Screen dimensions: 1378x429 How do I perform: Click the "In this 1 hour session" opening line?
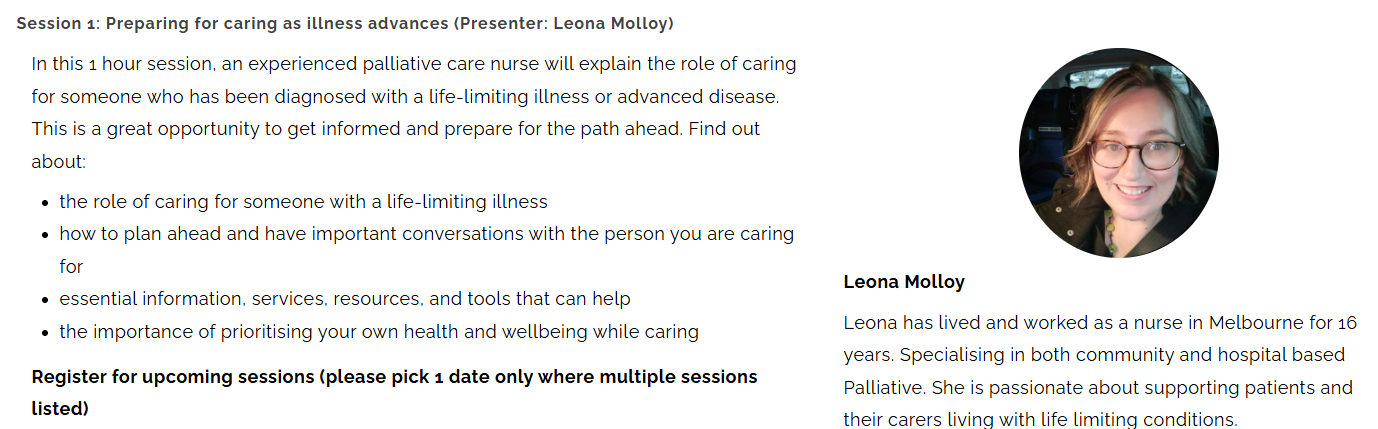(x=122, y=64)
